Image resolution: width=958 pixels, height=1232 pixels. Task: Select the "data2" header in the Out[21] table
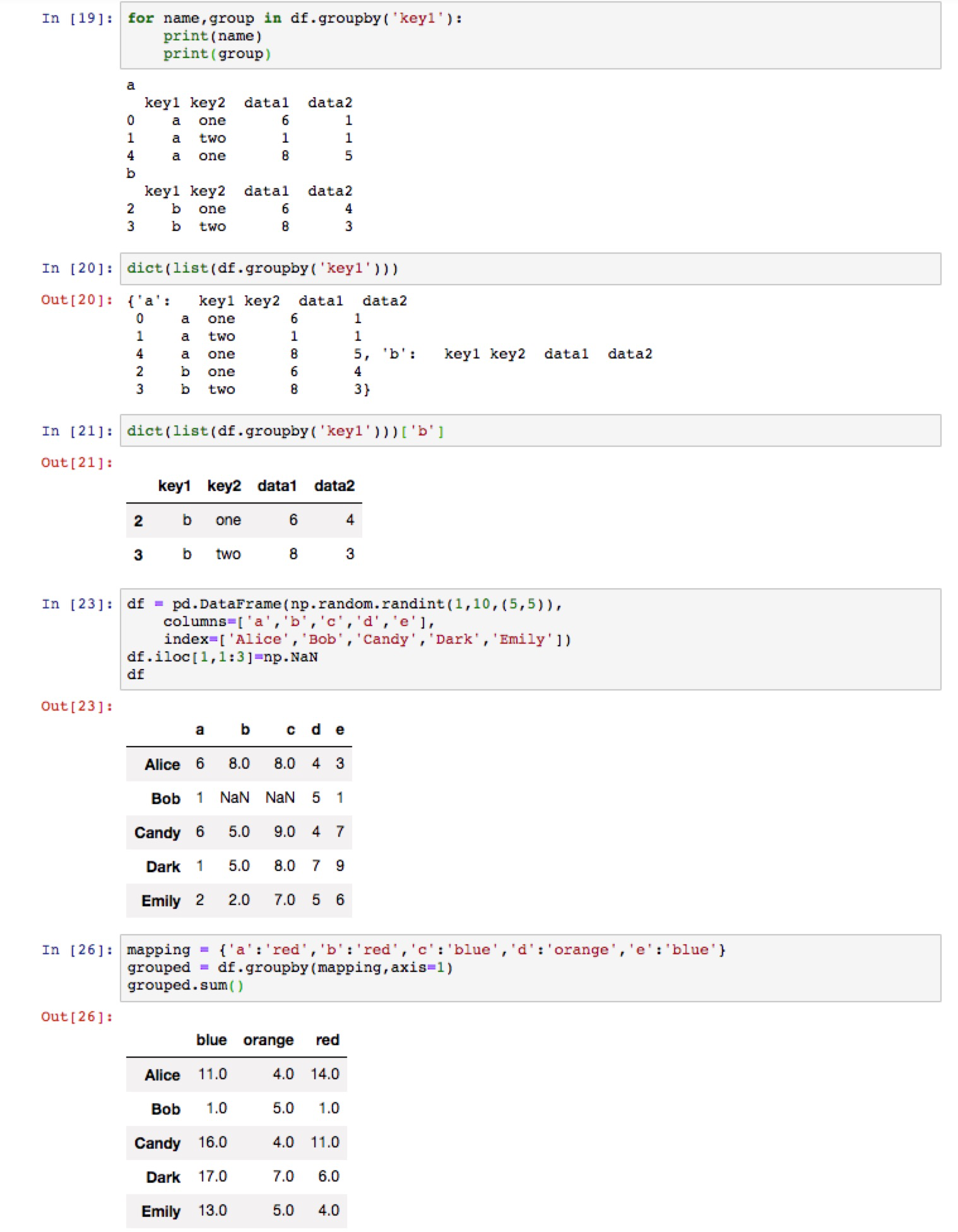click(334, 485)
